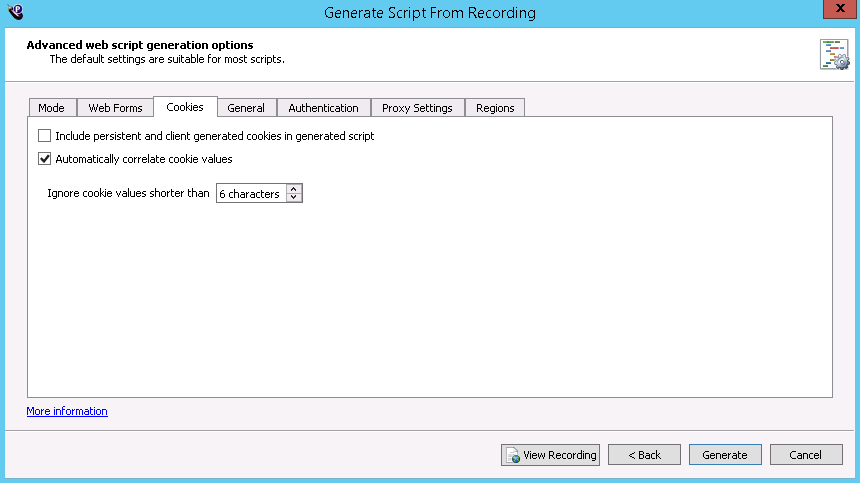Go to the General tab
Image resolution: width=860 pixels, height=483 pixels.
(246, 108)
